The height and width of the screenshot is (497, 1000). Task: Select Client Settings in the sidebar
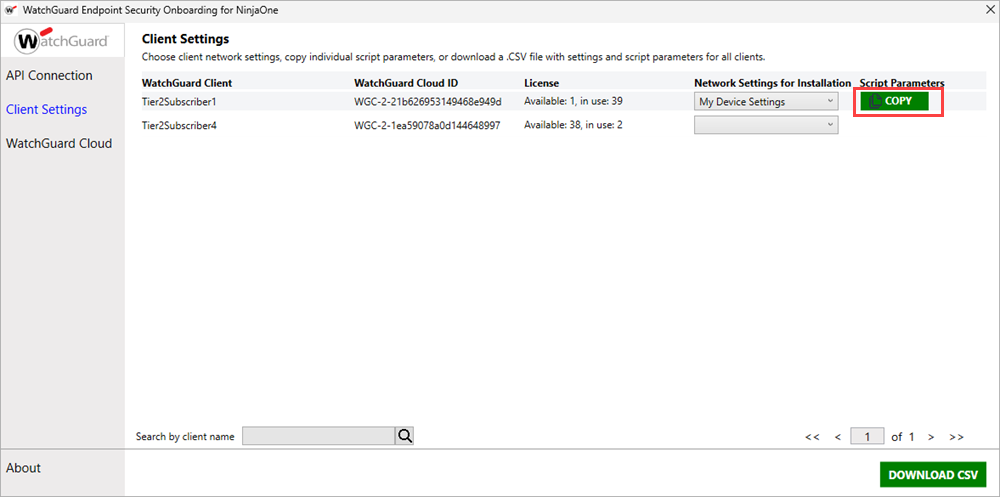pyautogui.click(x=46, y=109)
